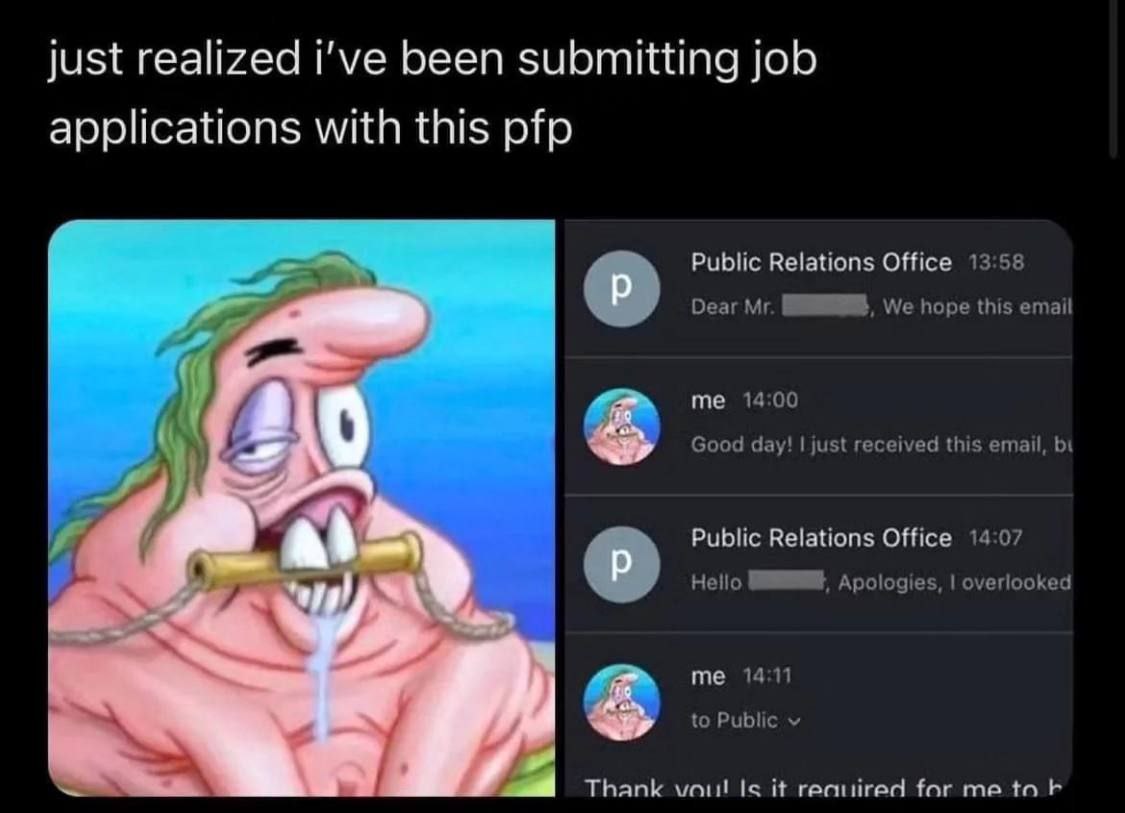Click the gray 'p' avatar at 14:07
The image size is (1125, 813).
coord(621,564)
